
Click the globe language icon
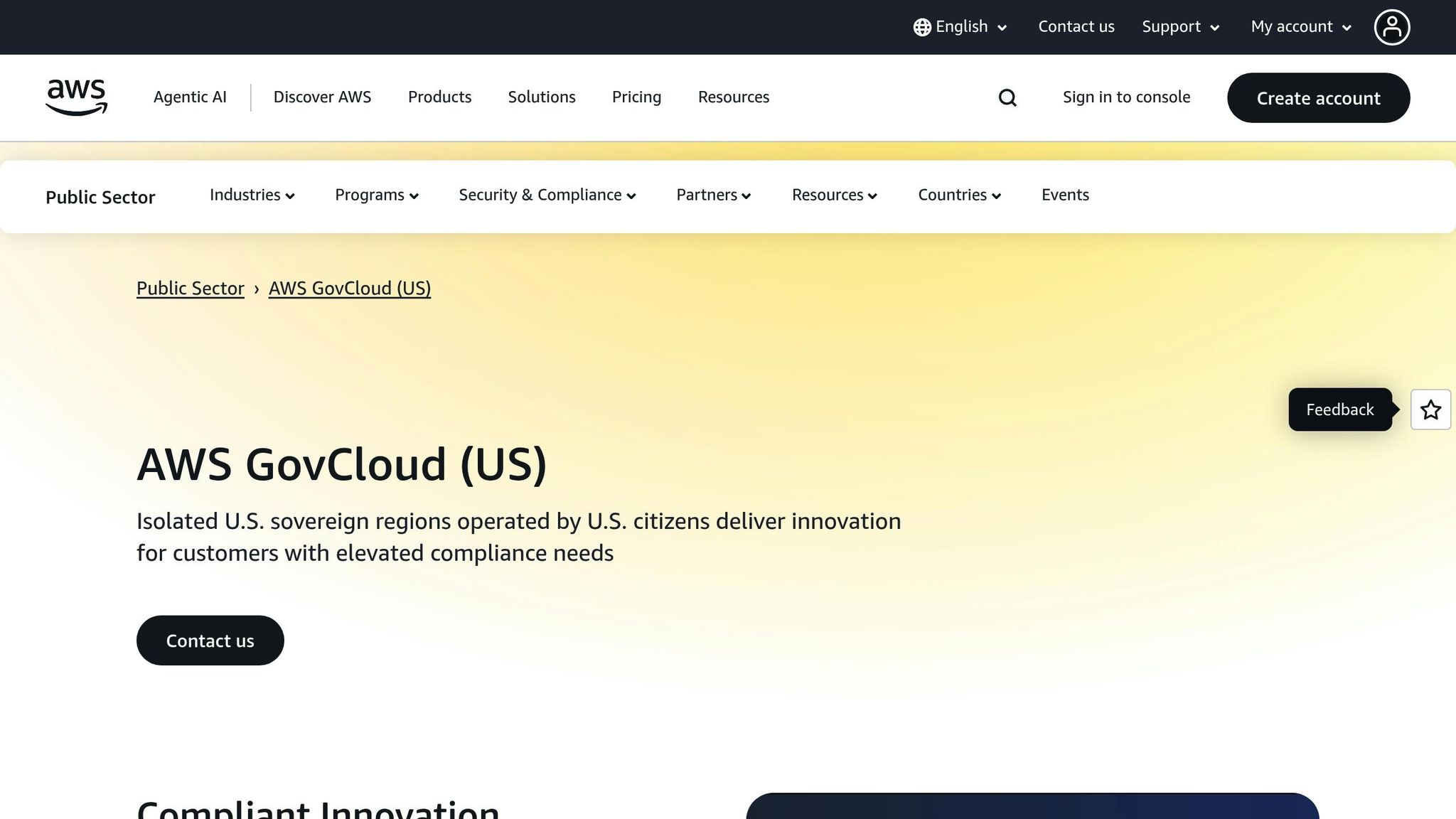coord(921,26)
